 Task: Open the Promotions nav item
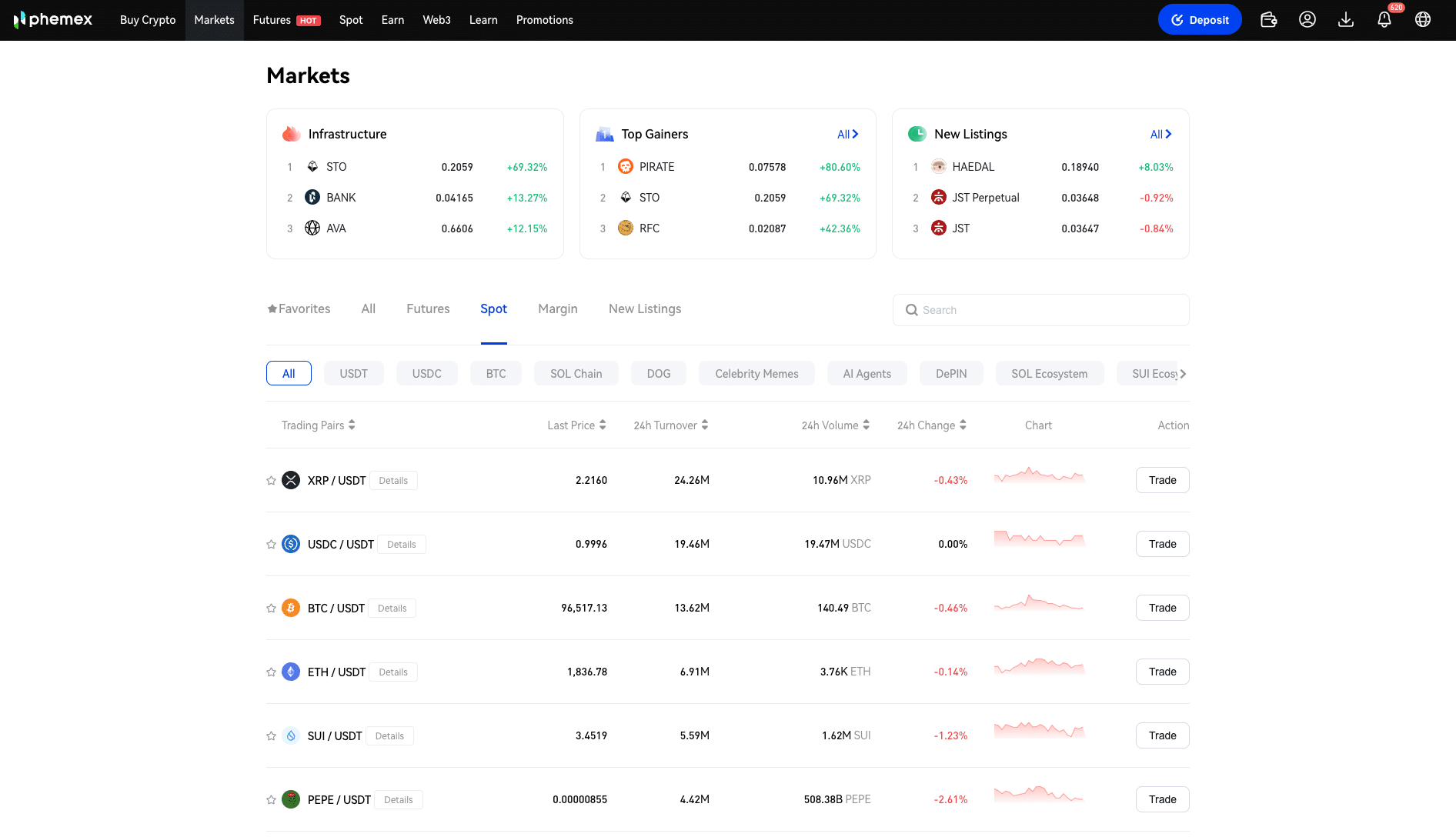click(x=545, y=20)
